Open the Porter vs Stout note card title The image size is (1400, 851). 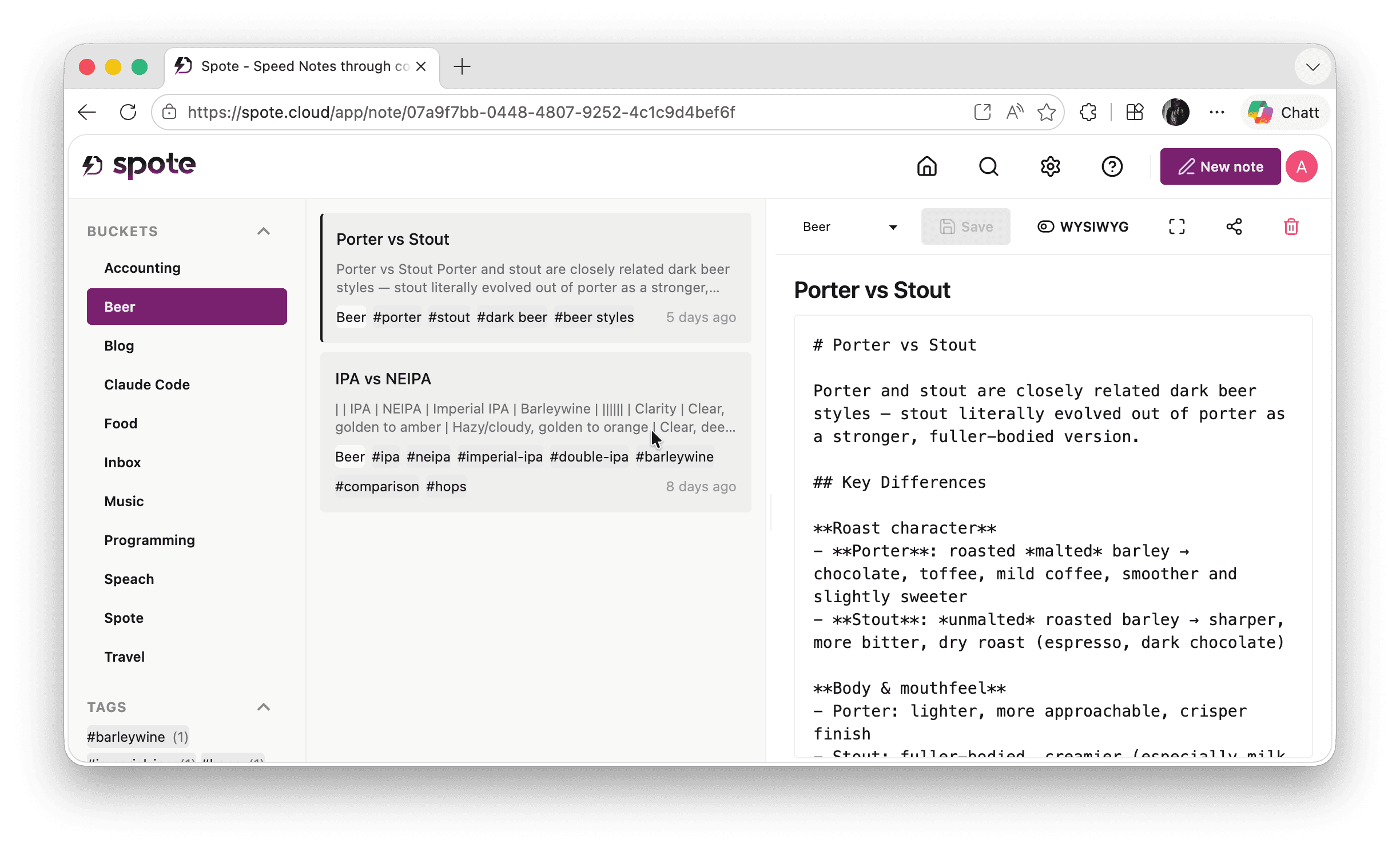[x=392, y=239]
